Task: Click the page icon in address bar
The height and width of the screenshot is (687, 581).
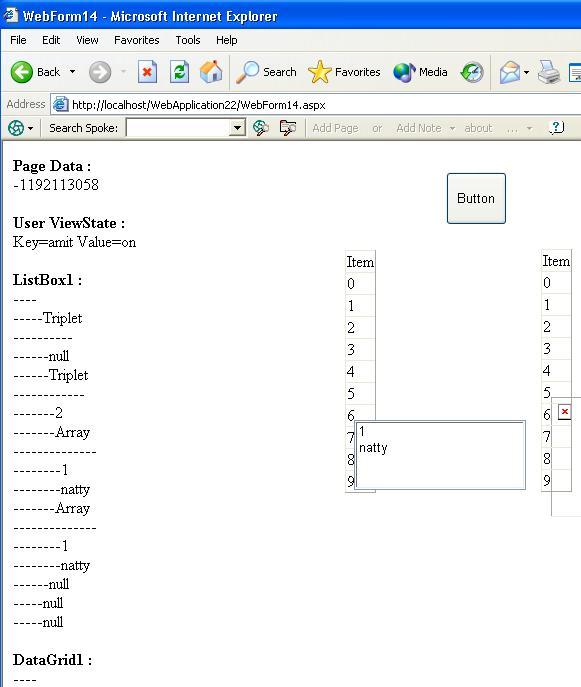Action: (x=60, y=104)
